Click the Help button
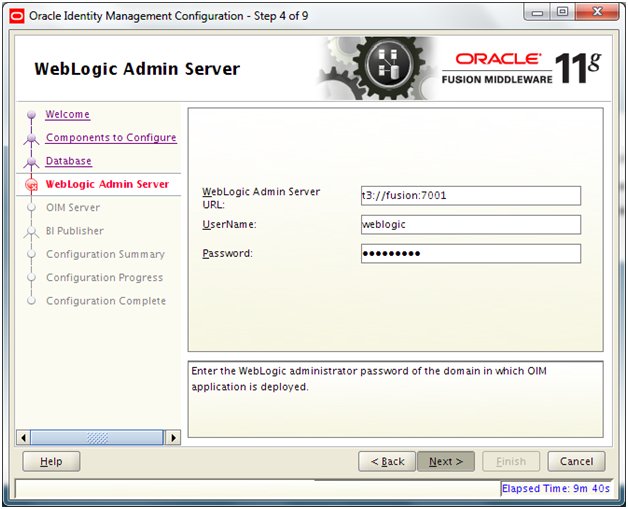 coord(51,462)
